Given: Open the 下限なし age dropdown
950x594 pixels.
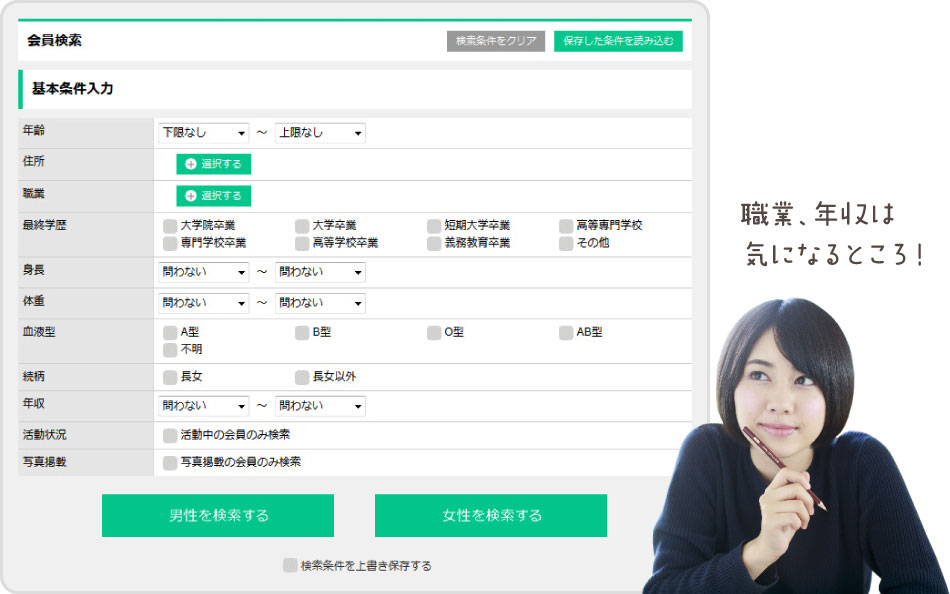Looking at the screenshot, I should (203, 133).
